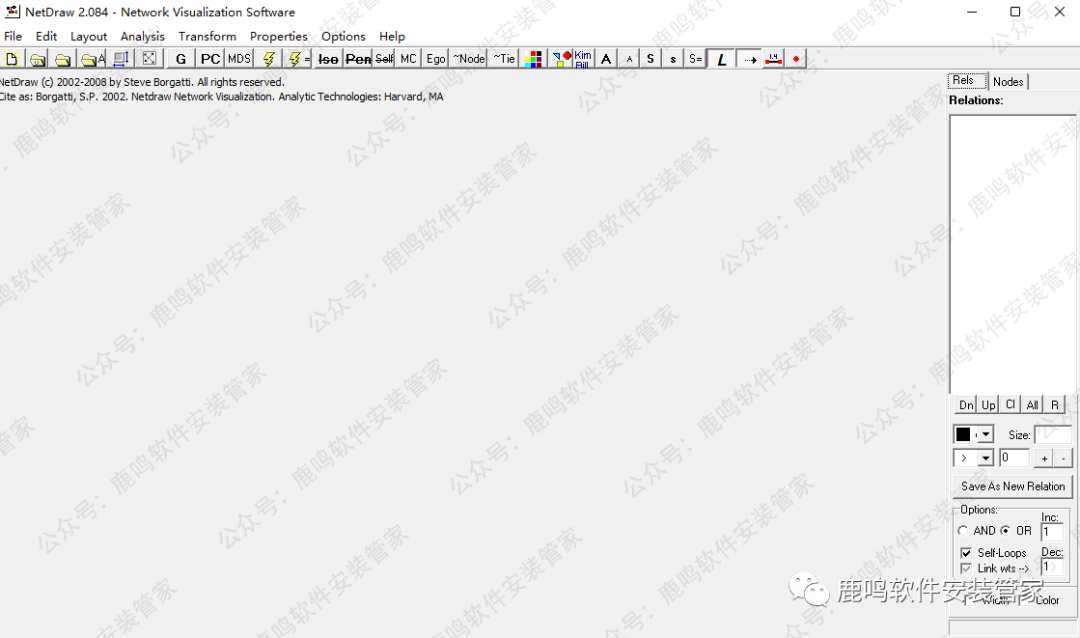Image resolution: width=1080 pixels, height=638 pixels.
Task: Toggle the arrow heads toolbar icon
Action: 750,59
